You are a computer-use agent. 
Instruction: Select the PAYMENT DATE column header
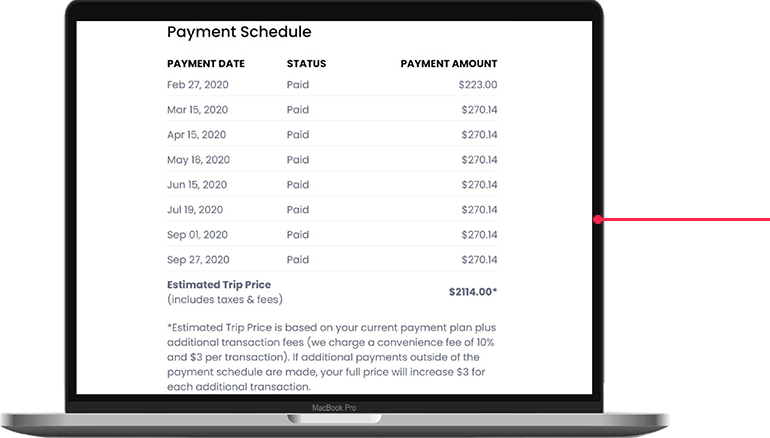pos(206,64)
